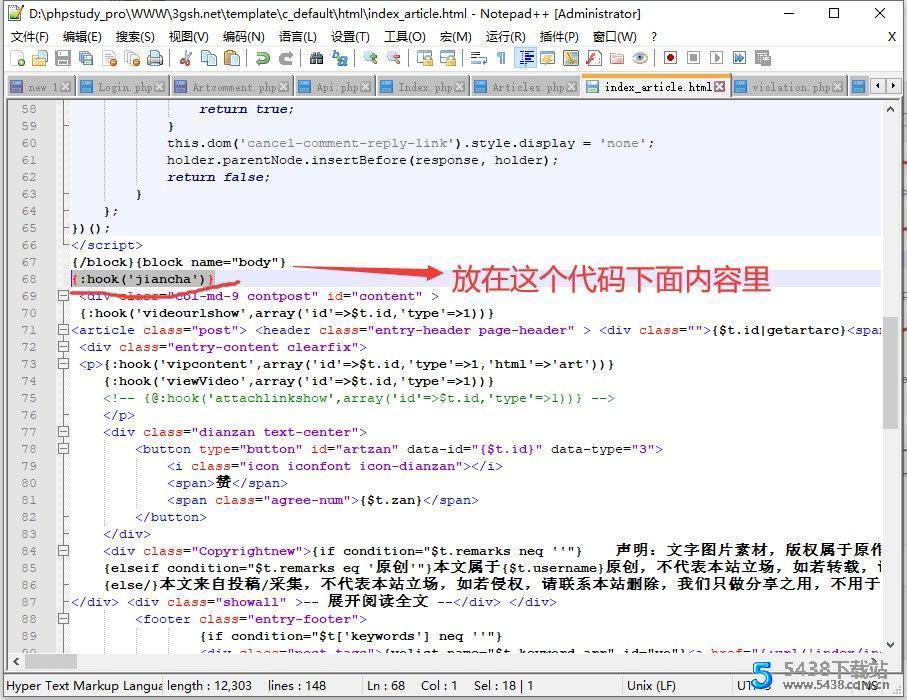The image size is (907, 700).
Task: Toggle the Word Wrap toolbar button
Action: (x=478, y=59)
